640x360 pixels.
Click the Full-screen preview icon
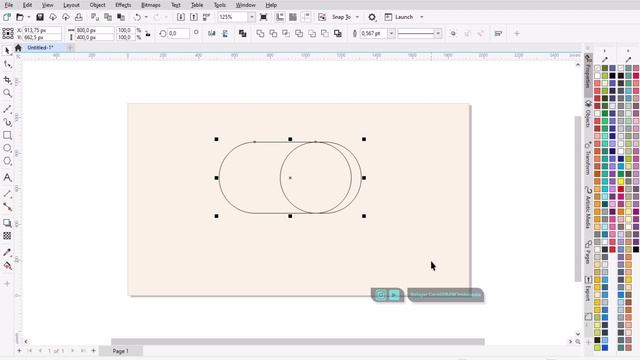point(264,17)
